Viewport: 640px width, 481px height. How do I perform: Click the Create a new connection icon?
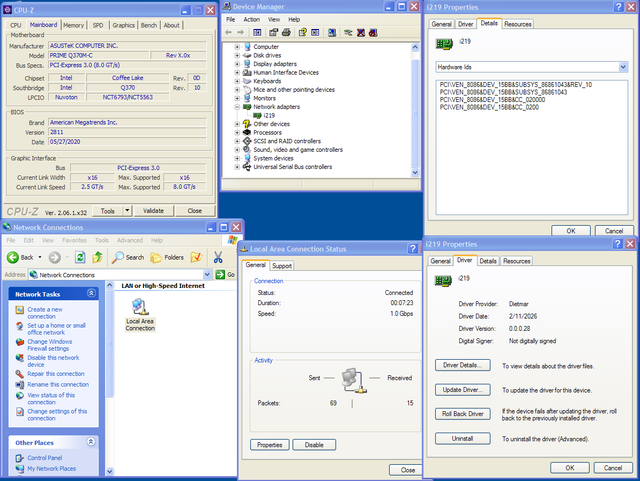(20, 310)
